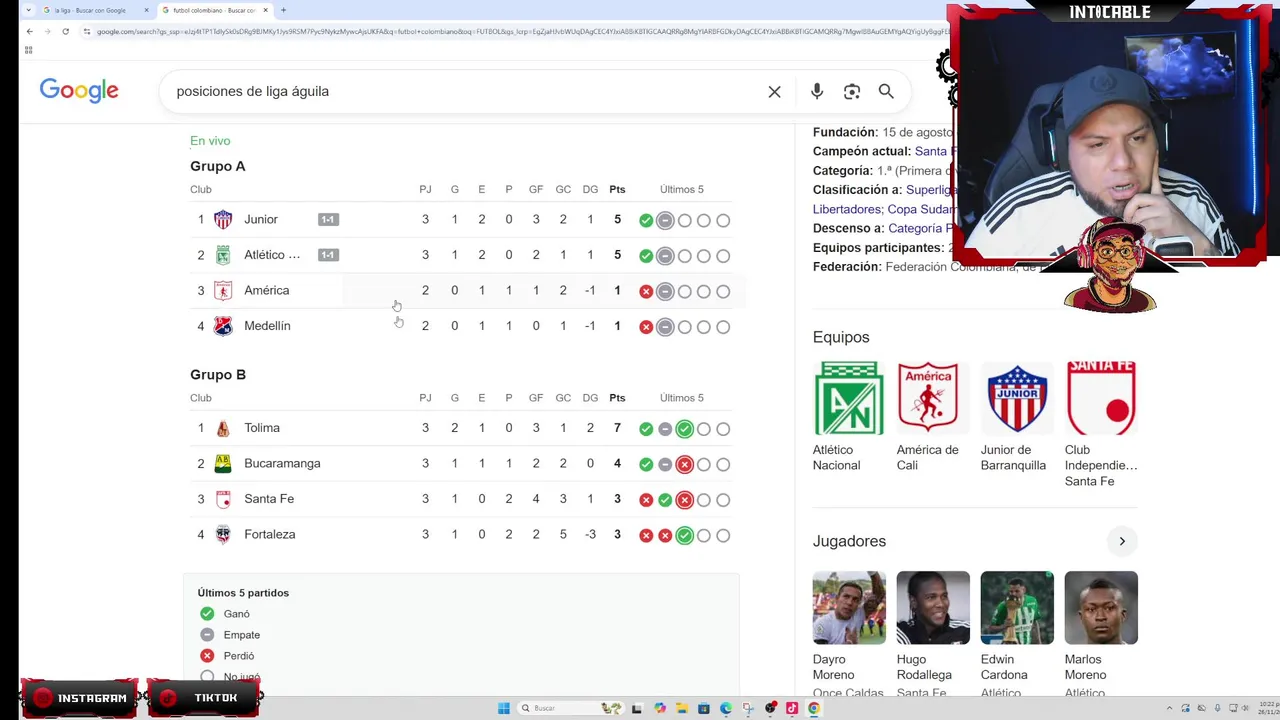The width and height of the screenshot is (1280, 720).
Task: Open the Hugo Rodallega player photo
Action: point(933,608)
